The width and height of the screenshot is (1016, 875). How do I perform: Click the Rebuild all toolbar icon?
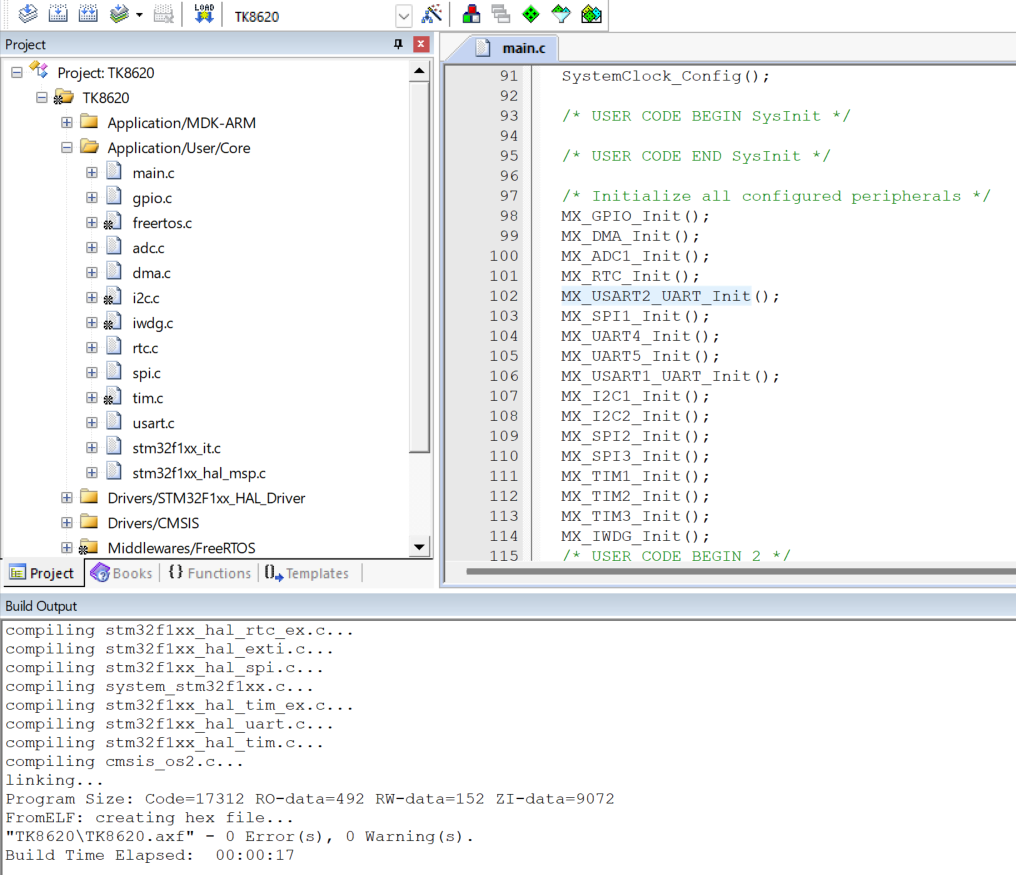[88, 14]
